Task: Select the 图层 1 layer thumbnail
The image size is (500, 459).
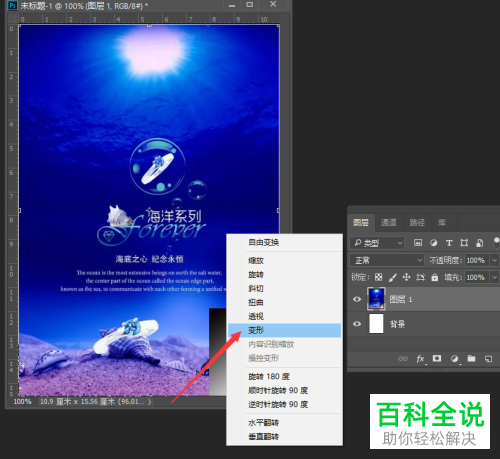Action: 376,299
